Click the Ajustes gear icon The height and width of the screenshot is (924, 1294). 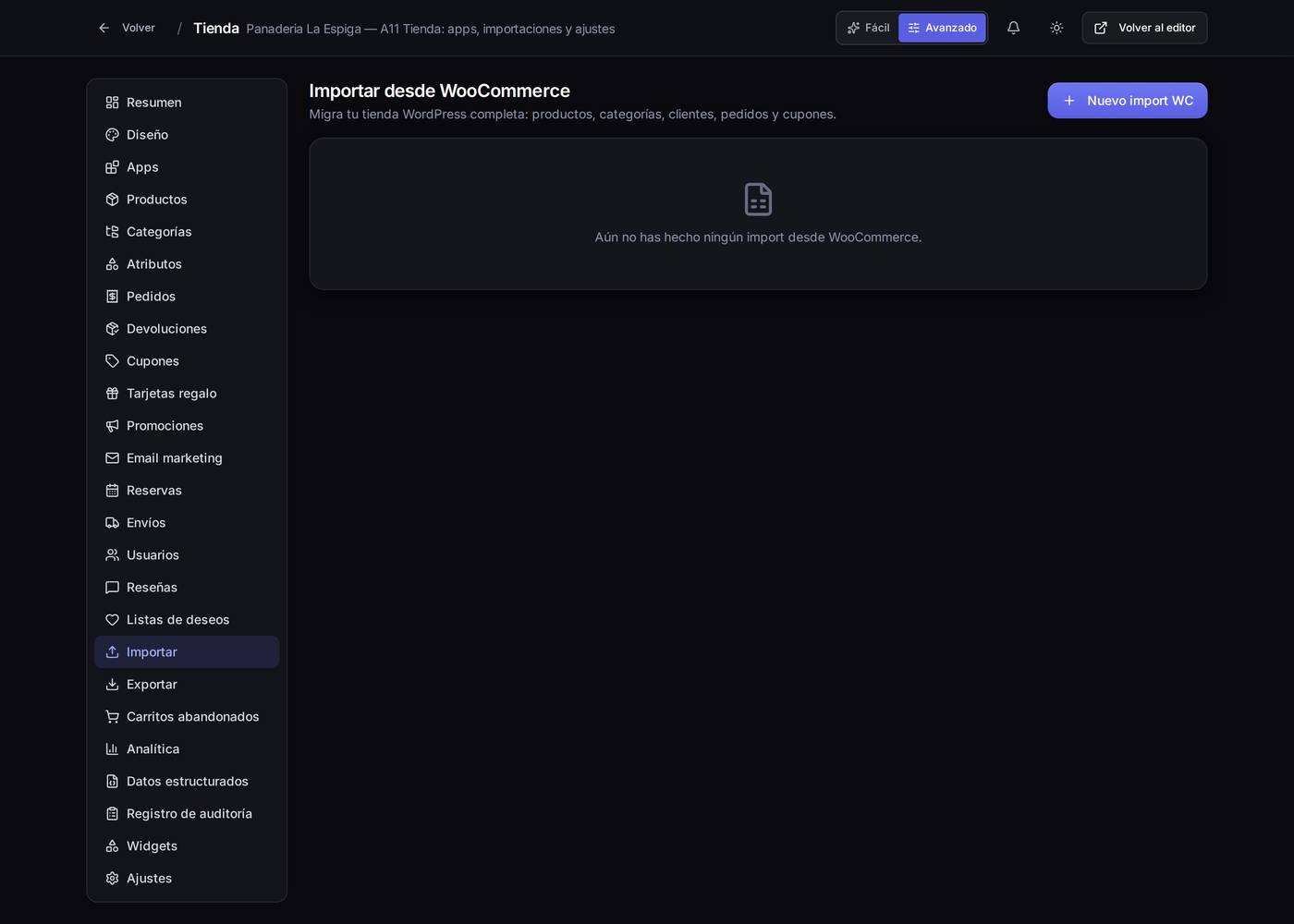112,879
